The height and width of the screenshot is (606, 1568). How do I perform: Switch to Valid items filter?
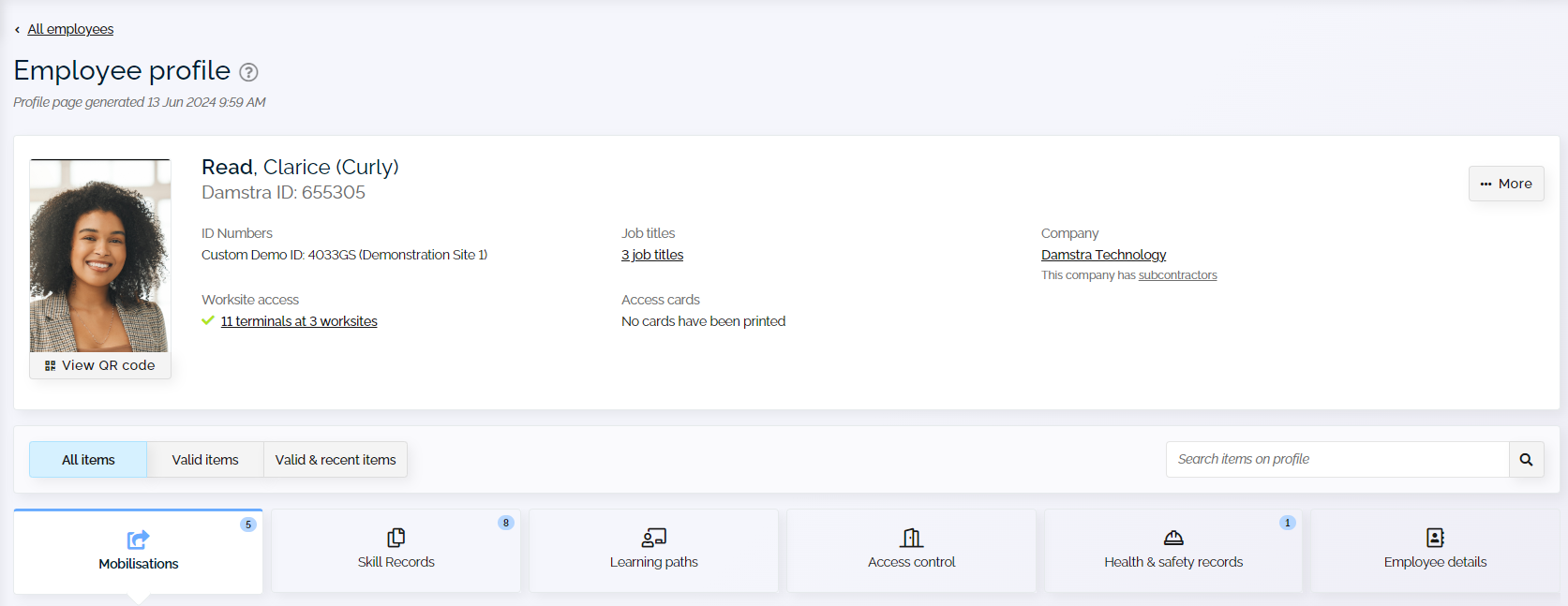[205, 460]
